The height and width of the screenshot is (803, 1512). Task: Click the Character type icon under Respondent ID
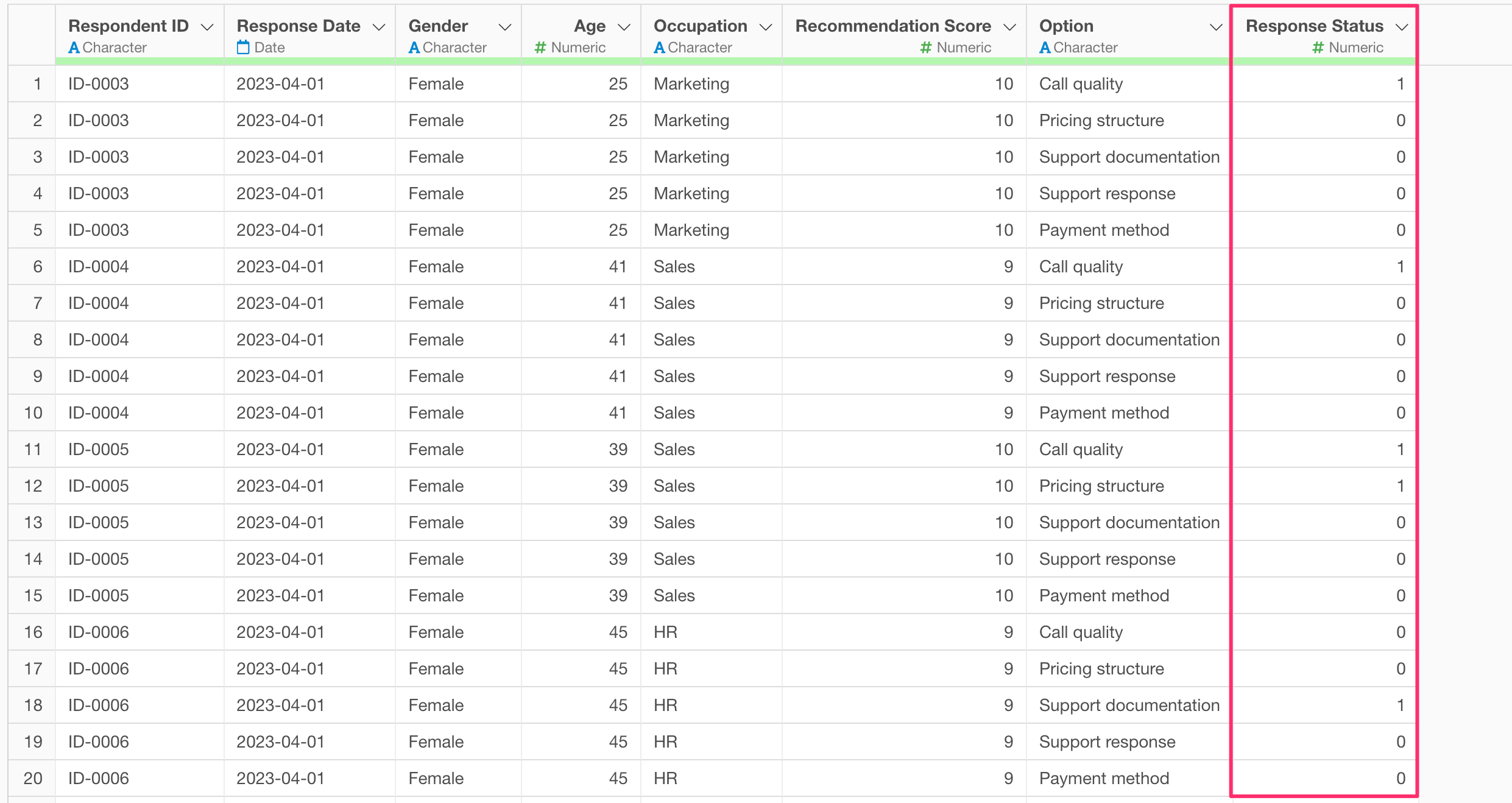74,48
